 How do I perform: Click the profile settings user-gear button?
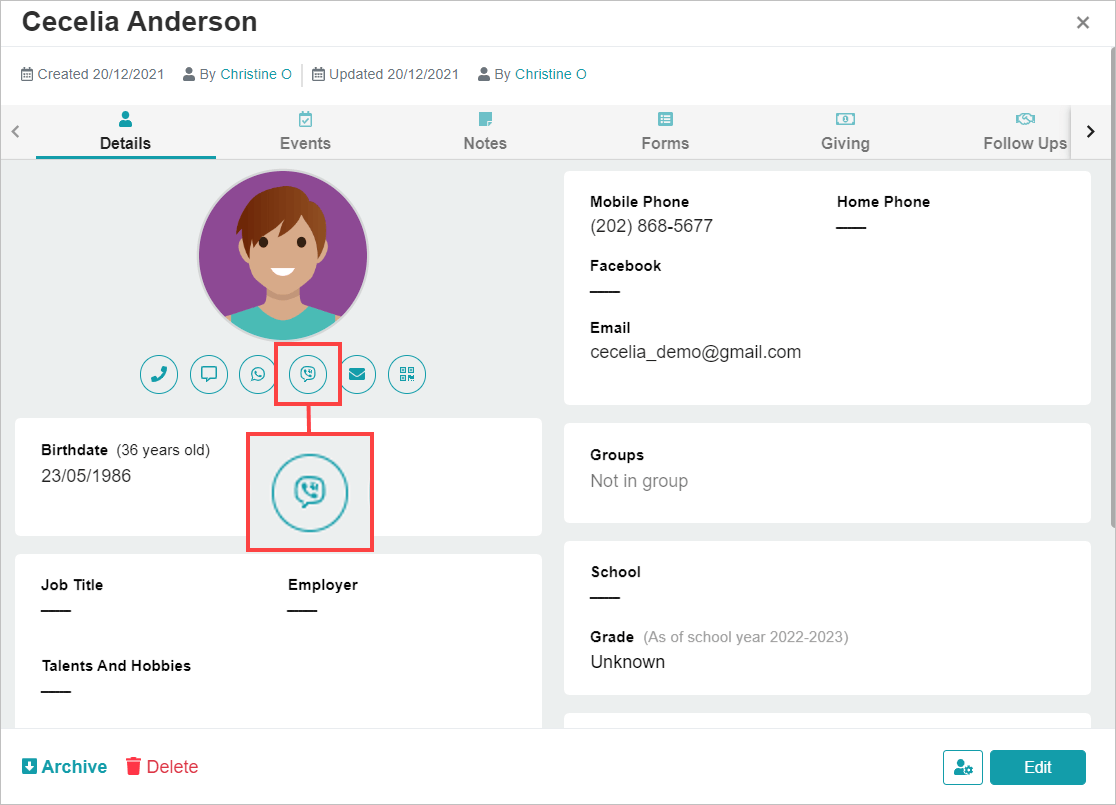click(962, 767)
